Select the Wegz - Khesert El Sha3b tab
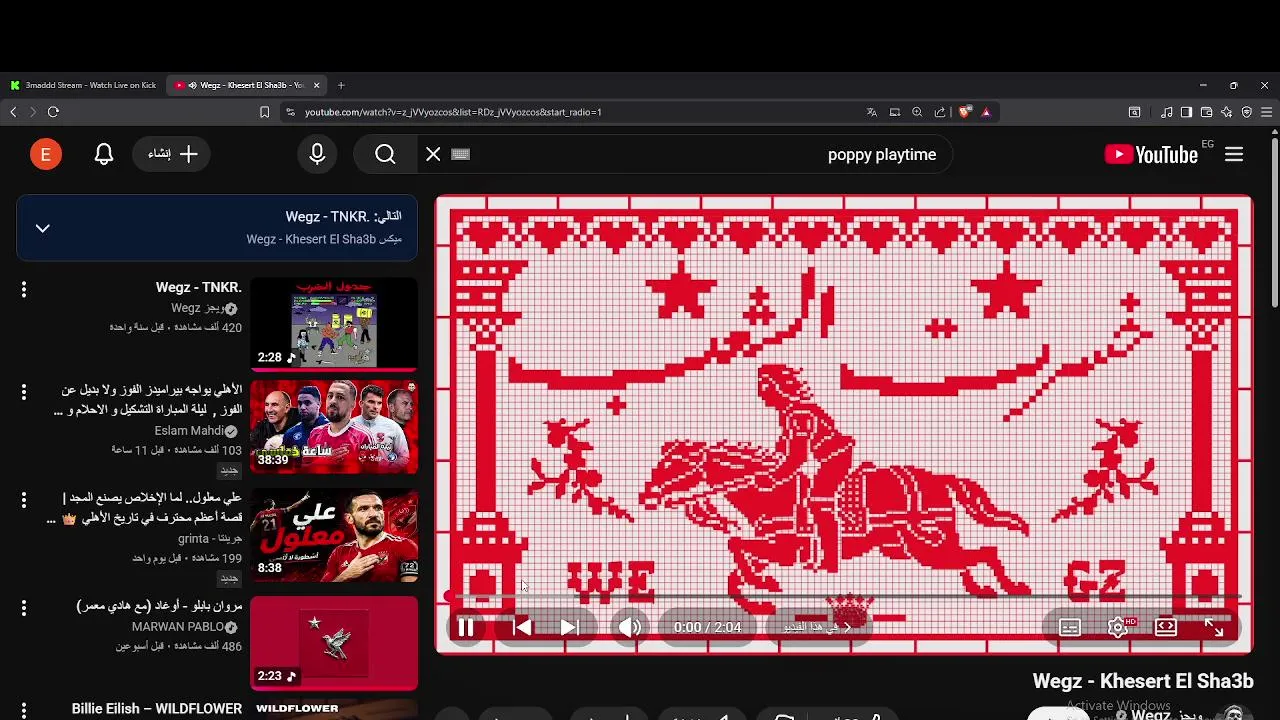Viewport: 1280px width, 720px height. coord(245,85)
